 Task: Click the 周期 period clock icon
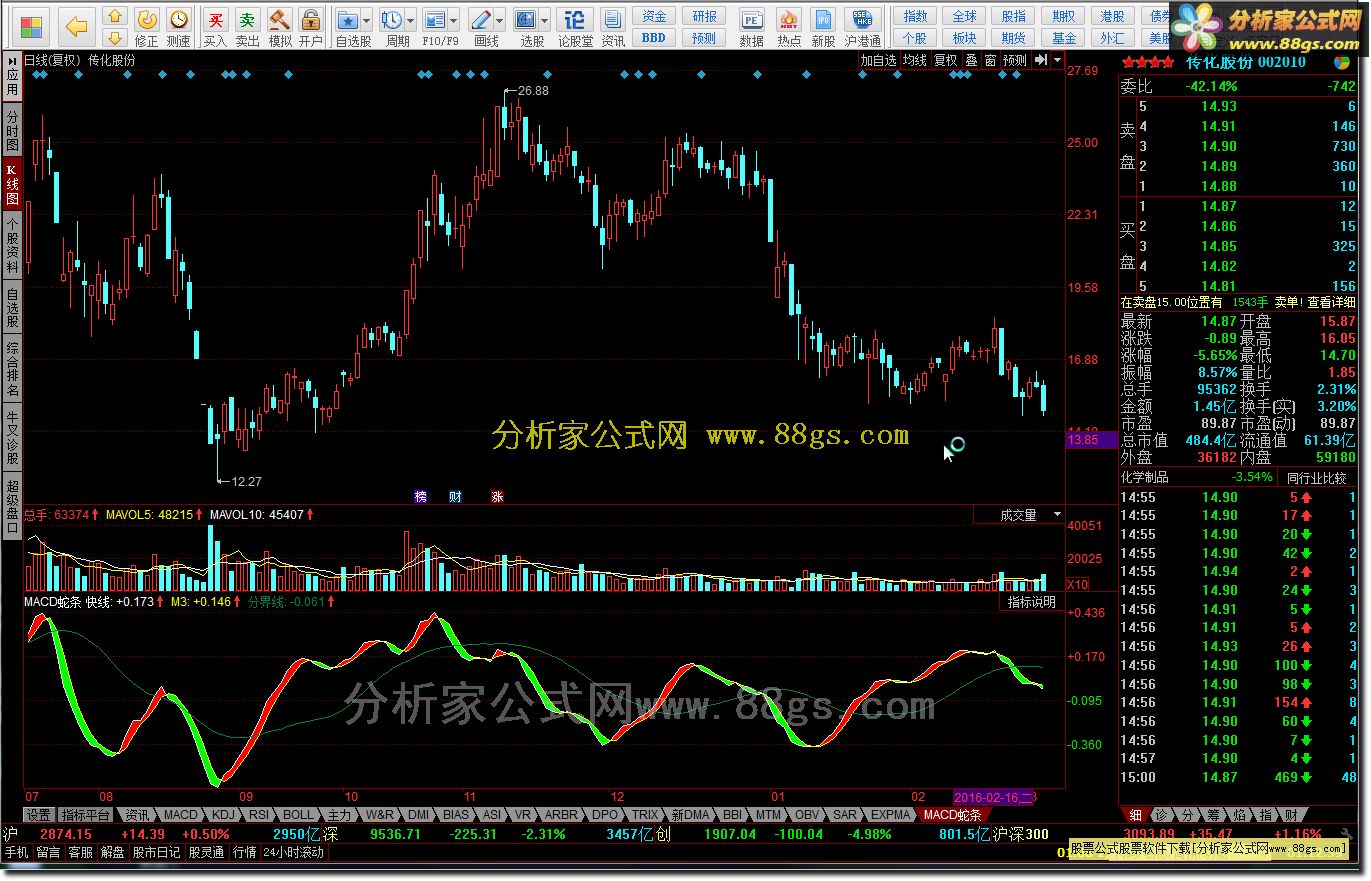392,20
